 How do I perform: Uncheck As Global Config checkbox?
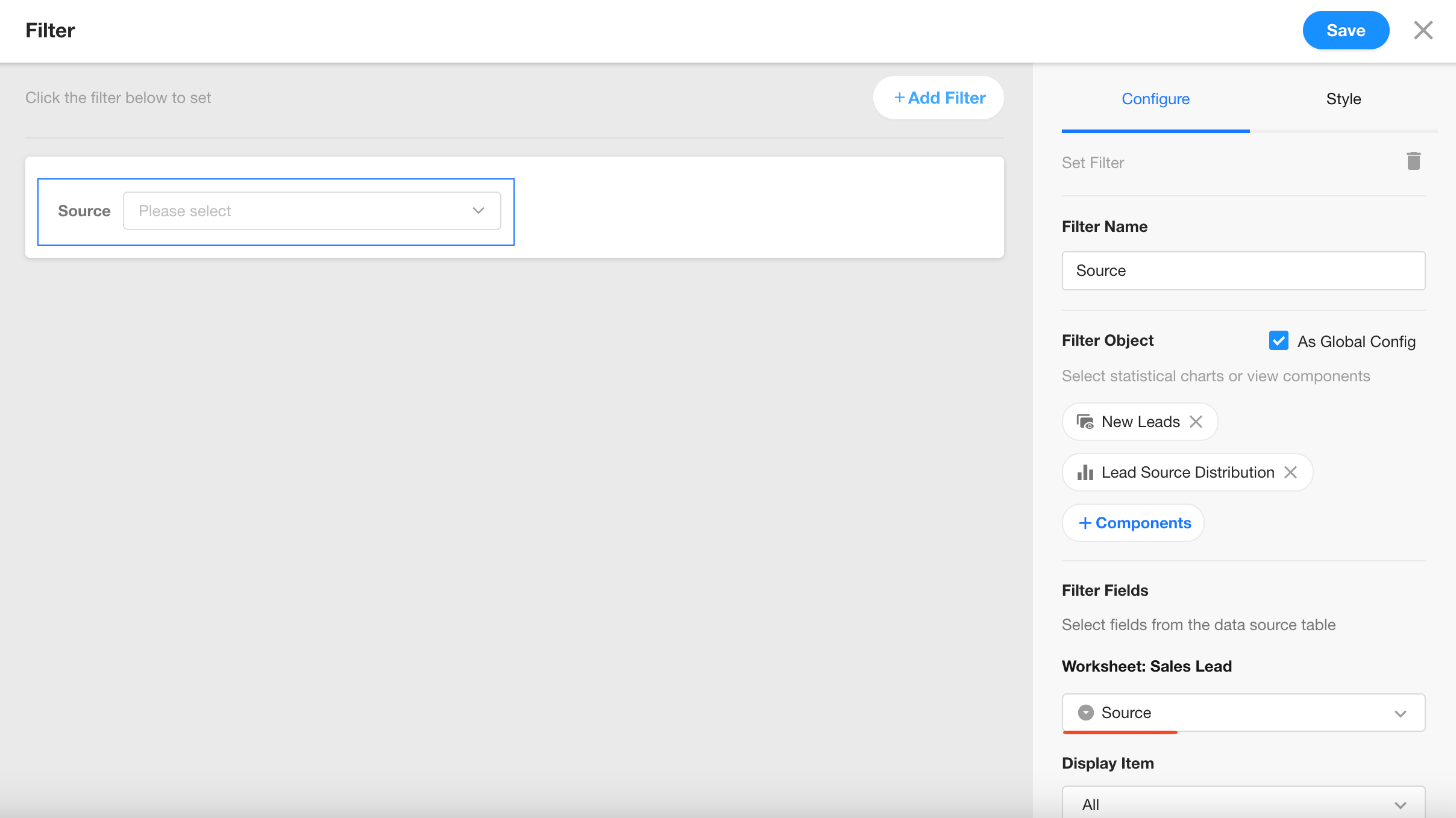pos(1278,341)
